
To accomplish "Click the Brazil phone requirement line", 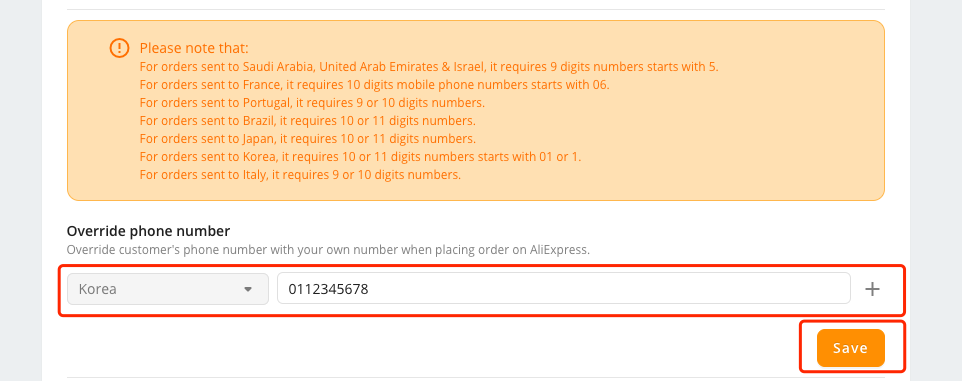I will pos(307,120).
